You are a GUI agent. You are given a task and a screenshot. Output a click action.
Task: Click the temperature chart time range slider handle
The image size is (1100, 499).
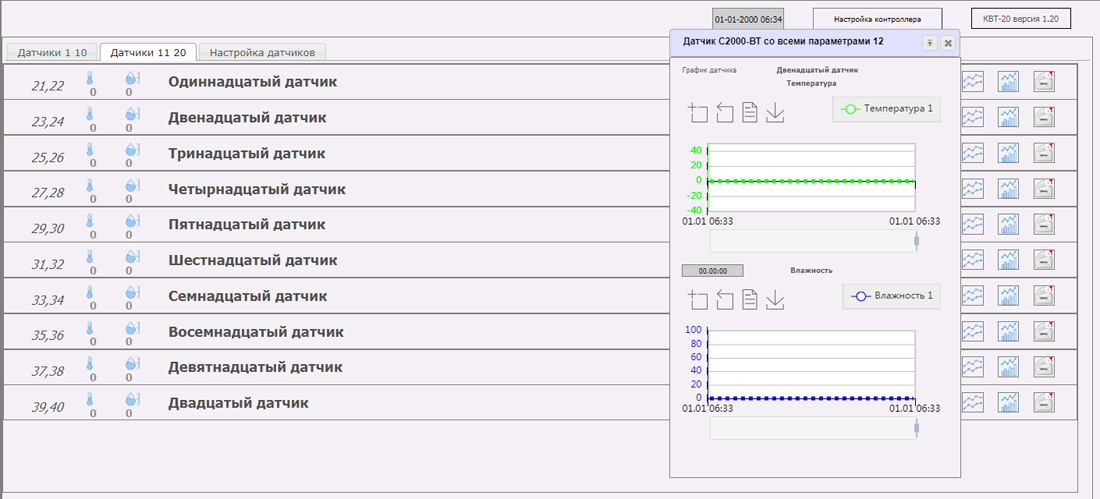point(916,240)
